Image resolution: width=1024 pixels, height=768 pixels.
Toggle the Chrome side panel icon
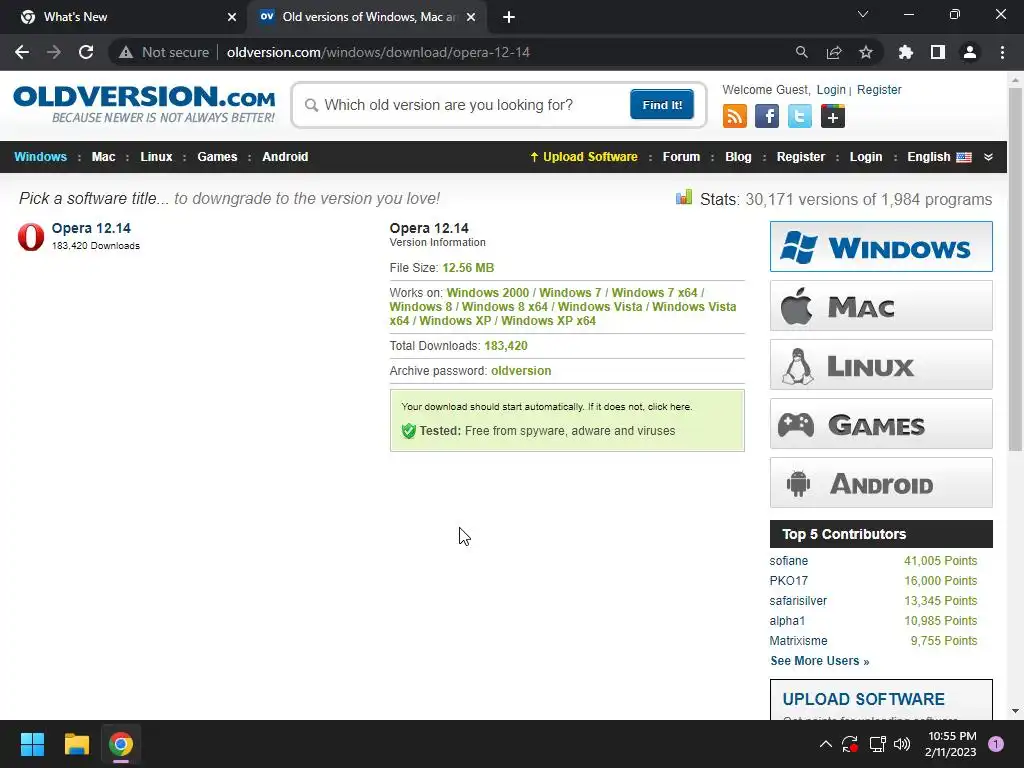[x=938, y=52]
